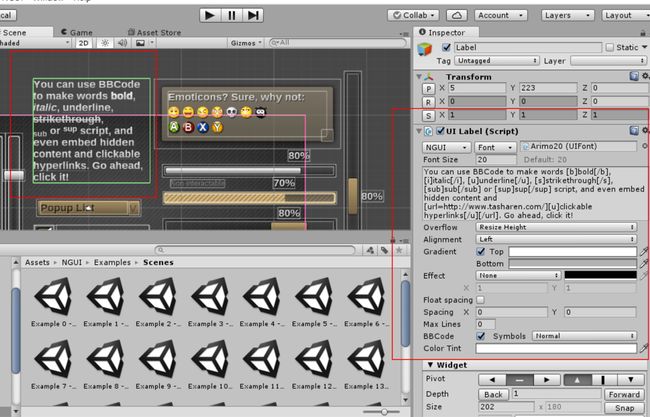
Task: Select the Rotation R transform button
Action: point(428,102)
